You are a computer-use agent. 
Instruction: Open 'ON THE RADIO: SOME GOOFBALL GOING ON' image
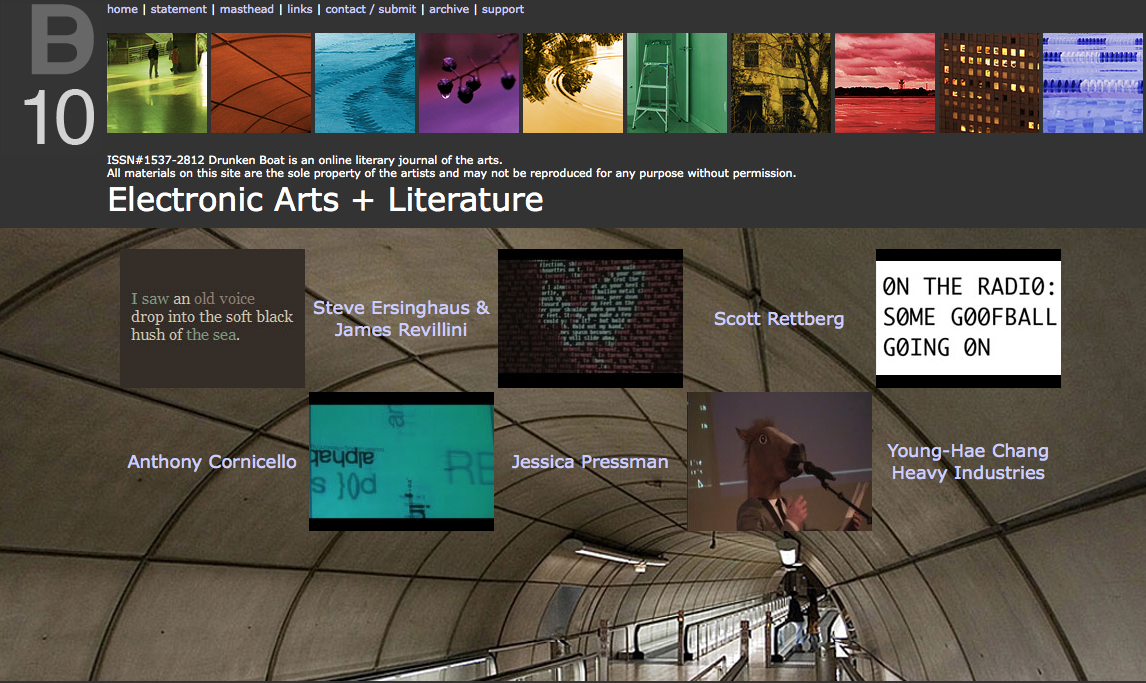click(x=968, y=318)
